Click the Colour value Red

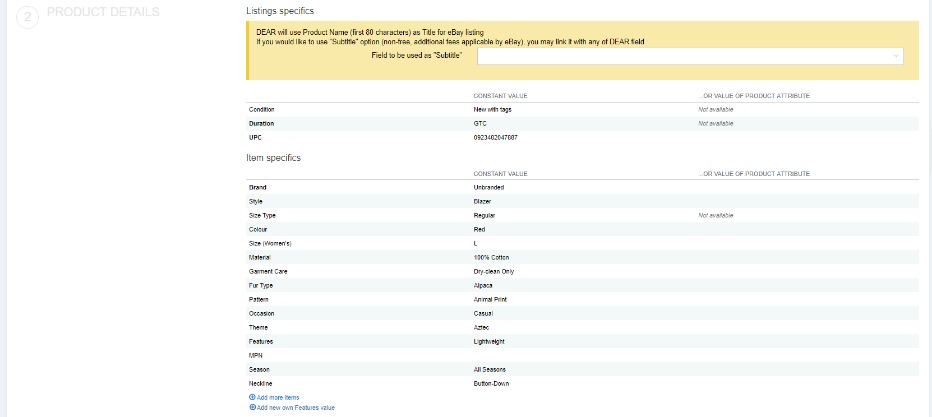(x=479, y=229)
